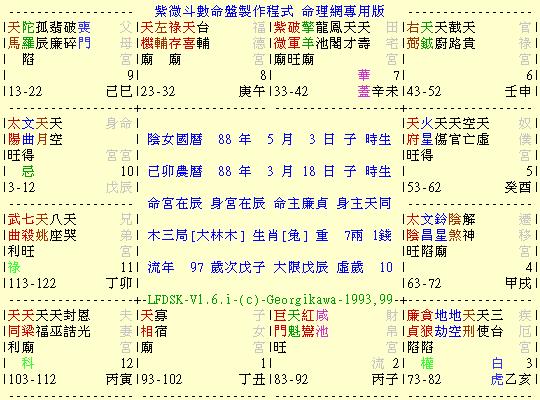540x400 pixels.
Task: Click the 右弼 star label
Action: [413, 35]
